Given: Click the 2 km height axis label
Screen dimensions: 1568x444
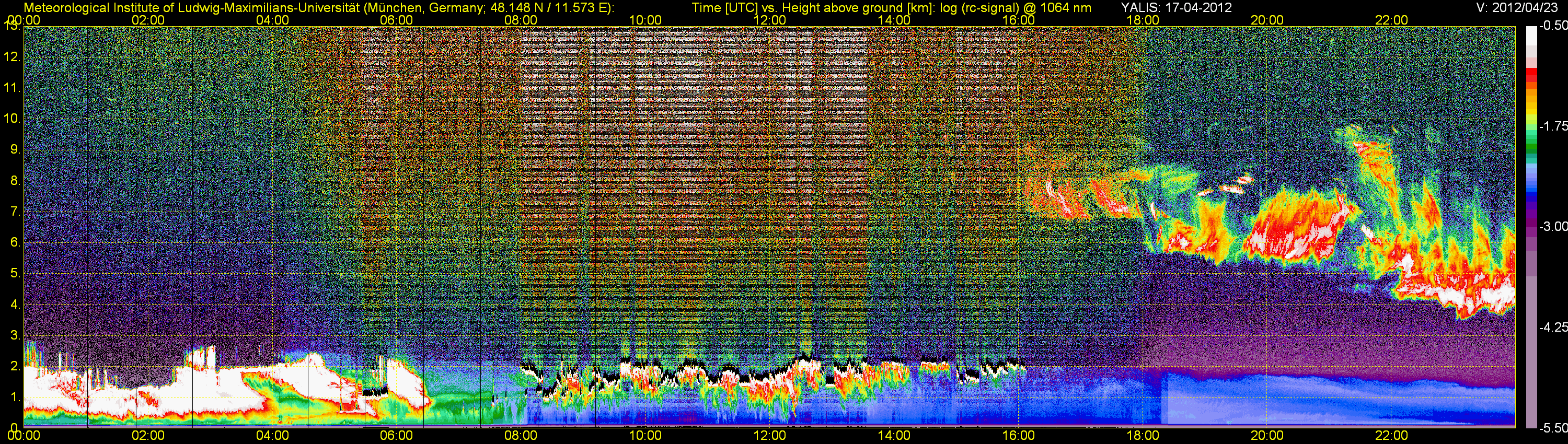Looking at the screenshot, I should click(15, 366).
